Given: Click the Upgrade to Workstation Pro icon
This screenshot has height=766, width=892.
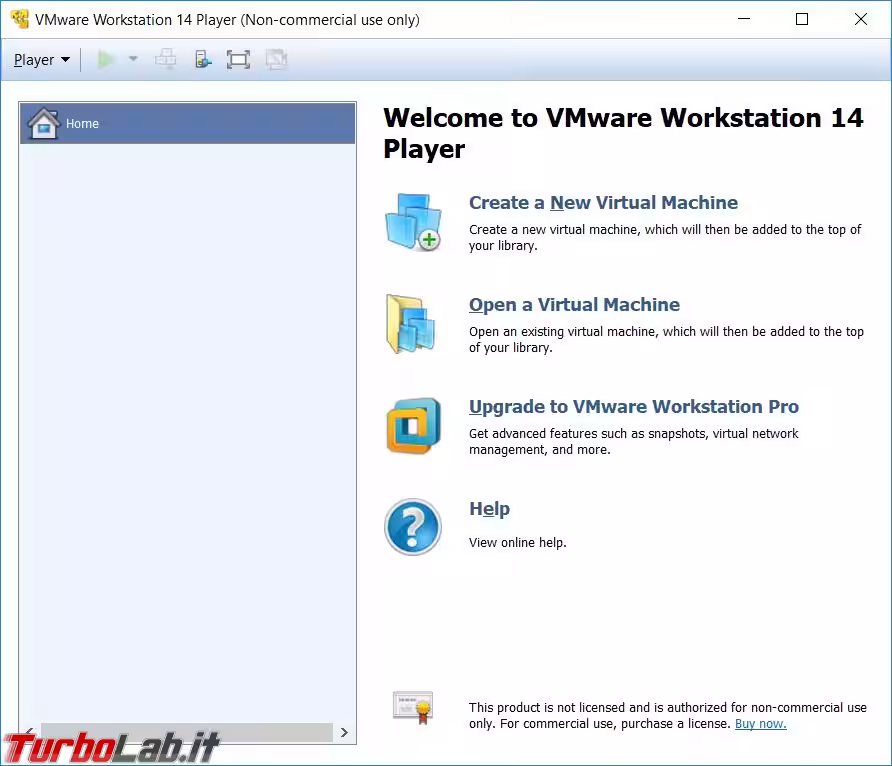Looking at the screenshot, I should [x=413, y=426].
